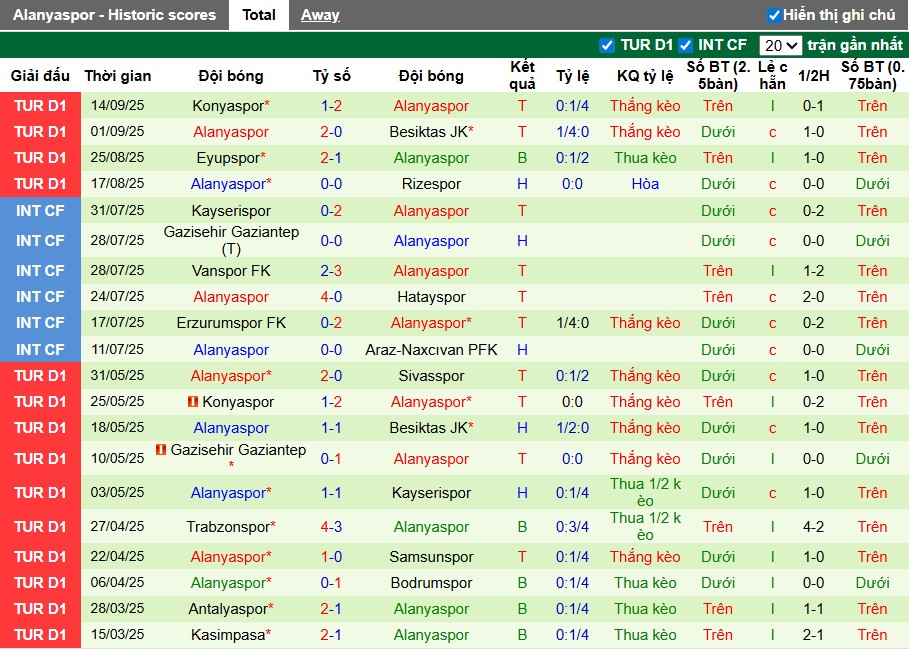
Task: Switch to the Total tab
Action: click(x=259, y=15)
